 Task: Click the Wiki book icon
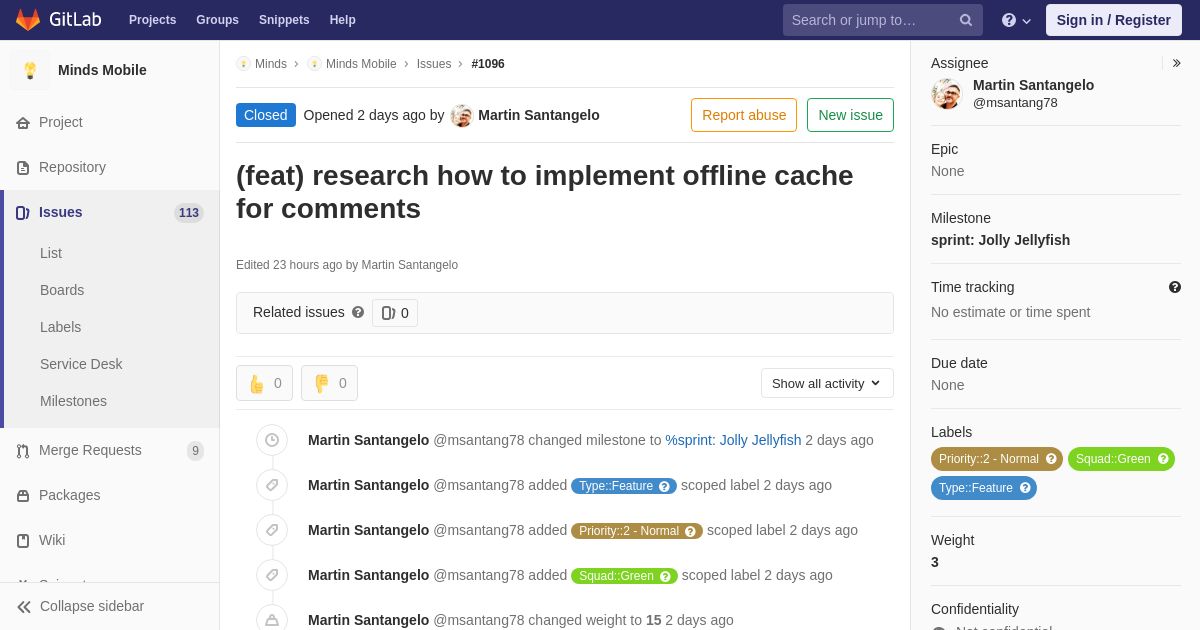click(23, 541)
